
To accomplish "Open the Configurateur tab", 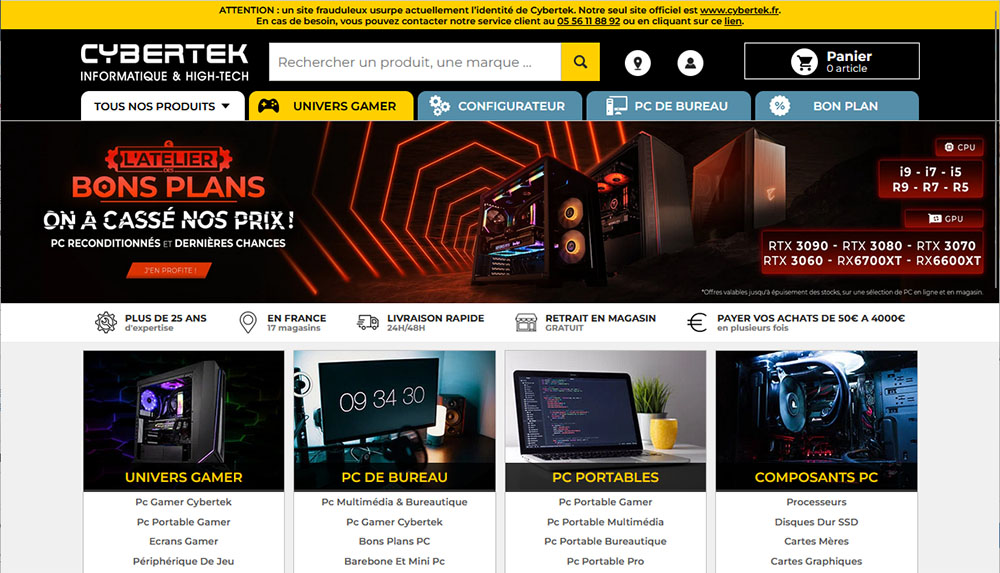I will pos(500,106).
